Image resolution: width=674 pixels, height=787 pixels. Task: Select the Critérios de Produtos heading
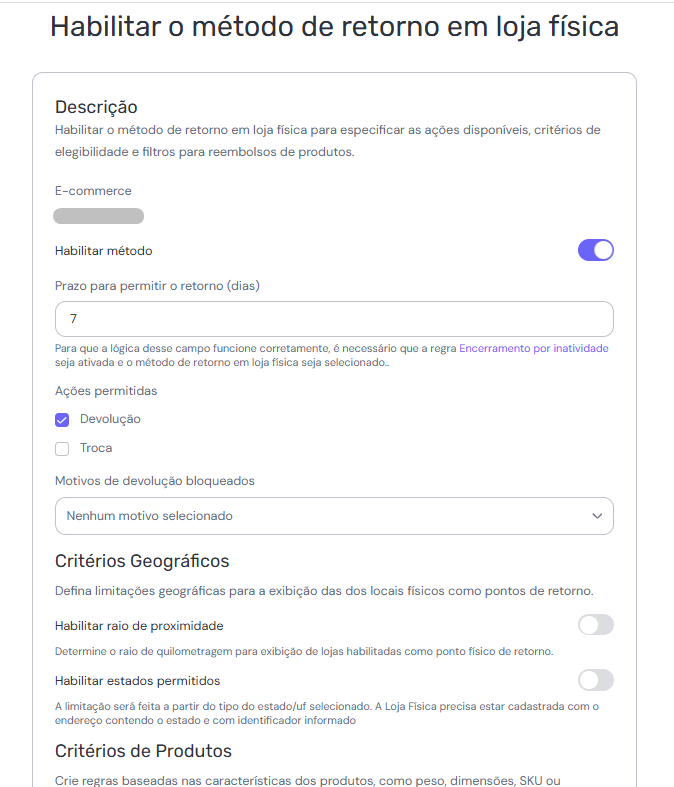tap(143, 750)
